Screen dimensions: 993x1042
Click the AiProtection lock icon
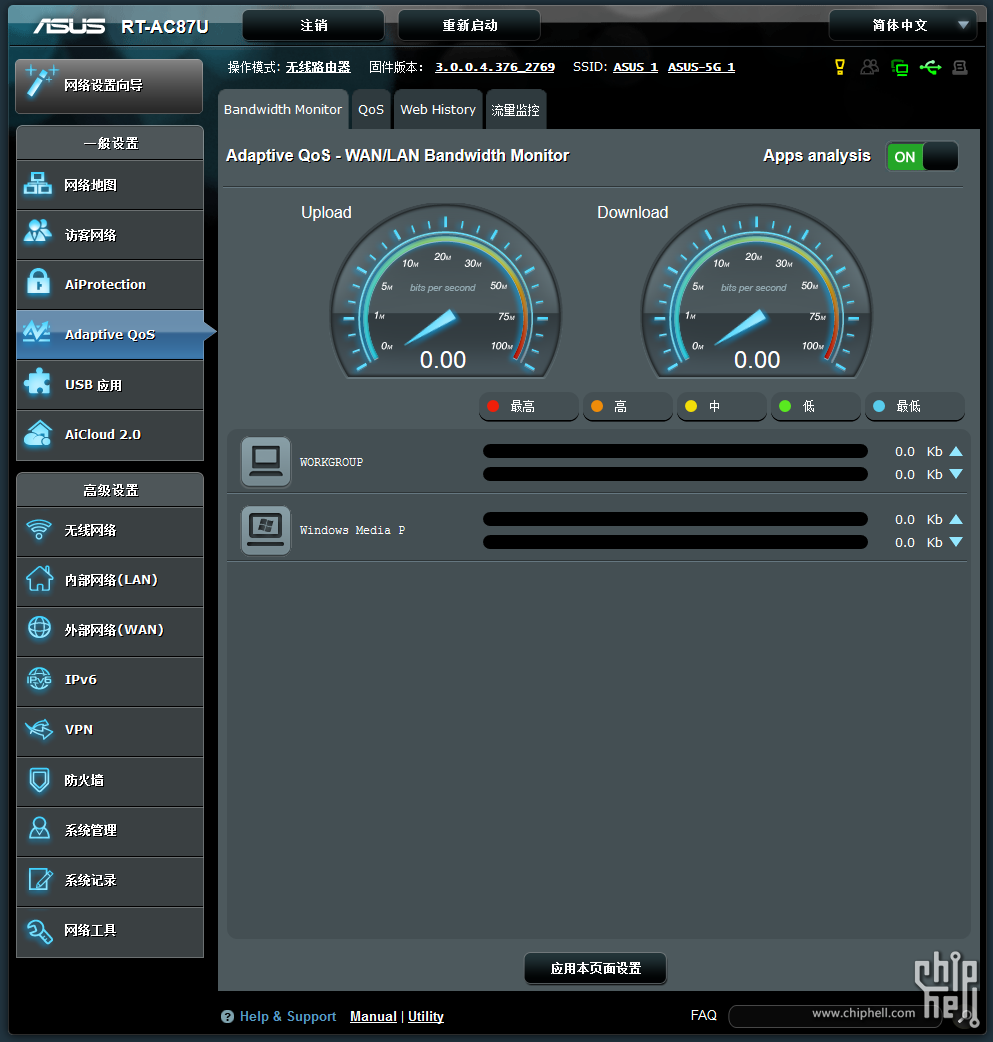[x=38, y=282]
